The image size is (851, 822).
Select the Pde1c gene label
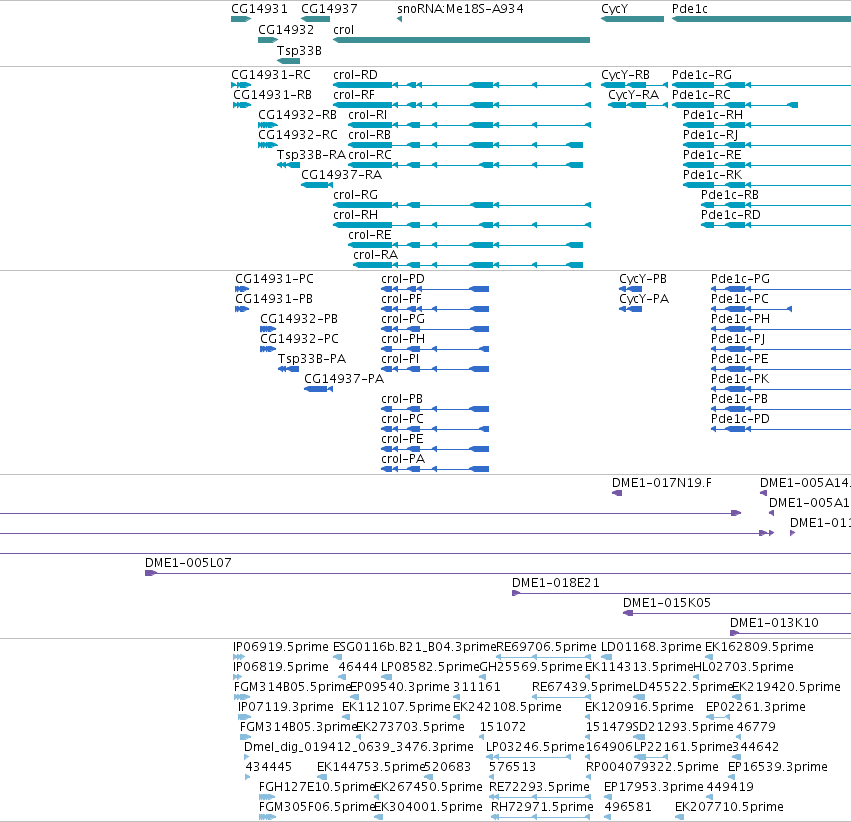(689, 9)
